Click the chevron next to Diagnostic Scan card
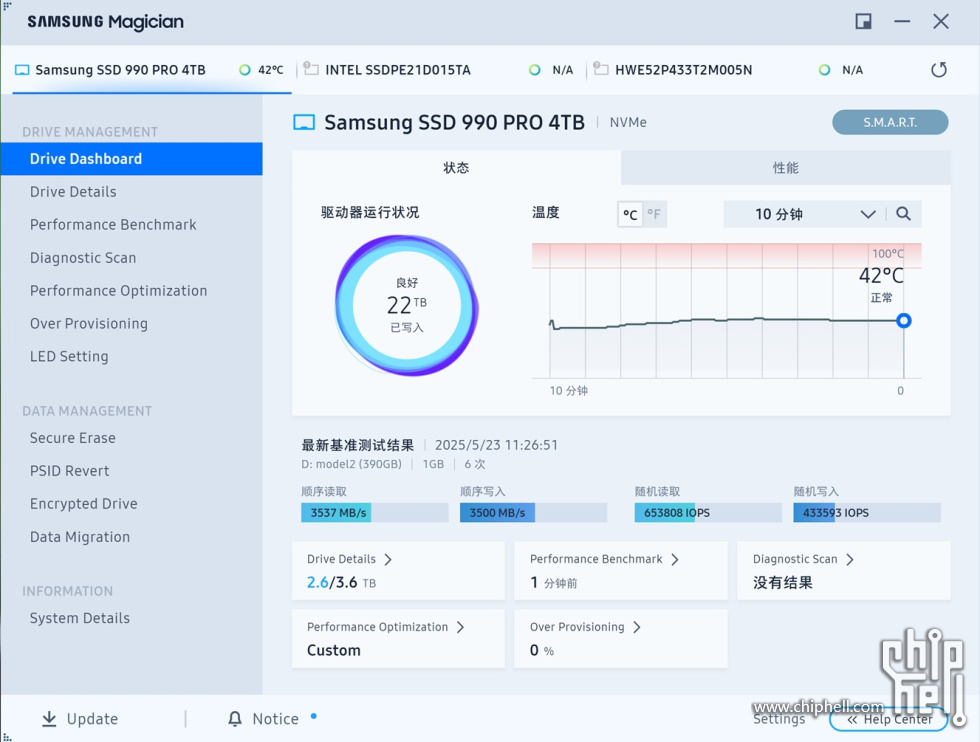This screenshot has height=742, width=980. (850, 559)
